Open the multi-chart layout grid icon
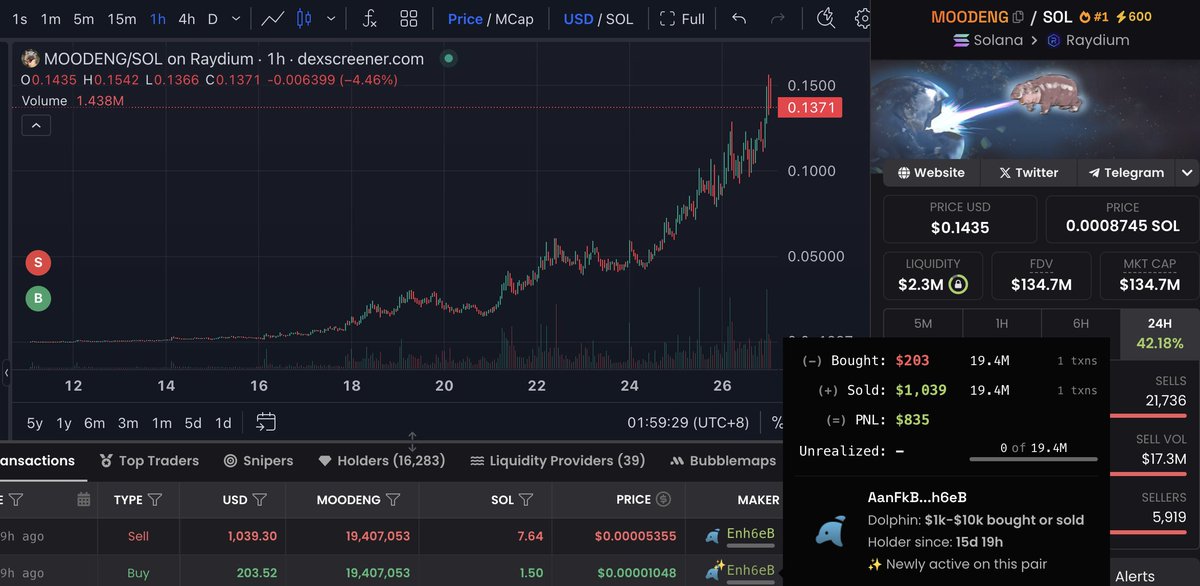The height and width of the screenshot is (586, 1200). (x=409, y=18)
